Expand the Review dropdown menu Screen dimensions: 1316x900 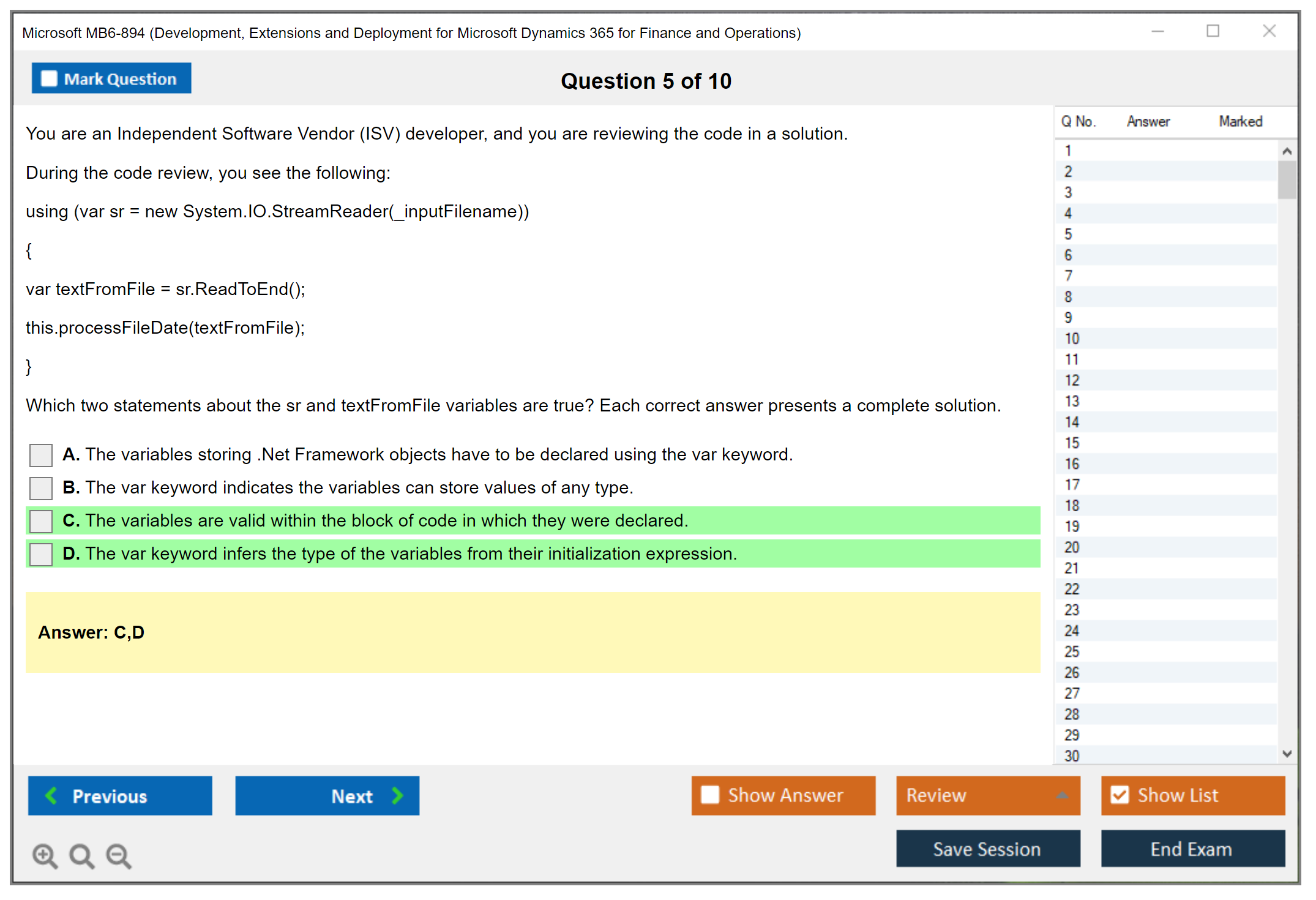(1062, 795)
